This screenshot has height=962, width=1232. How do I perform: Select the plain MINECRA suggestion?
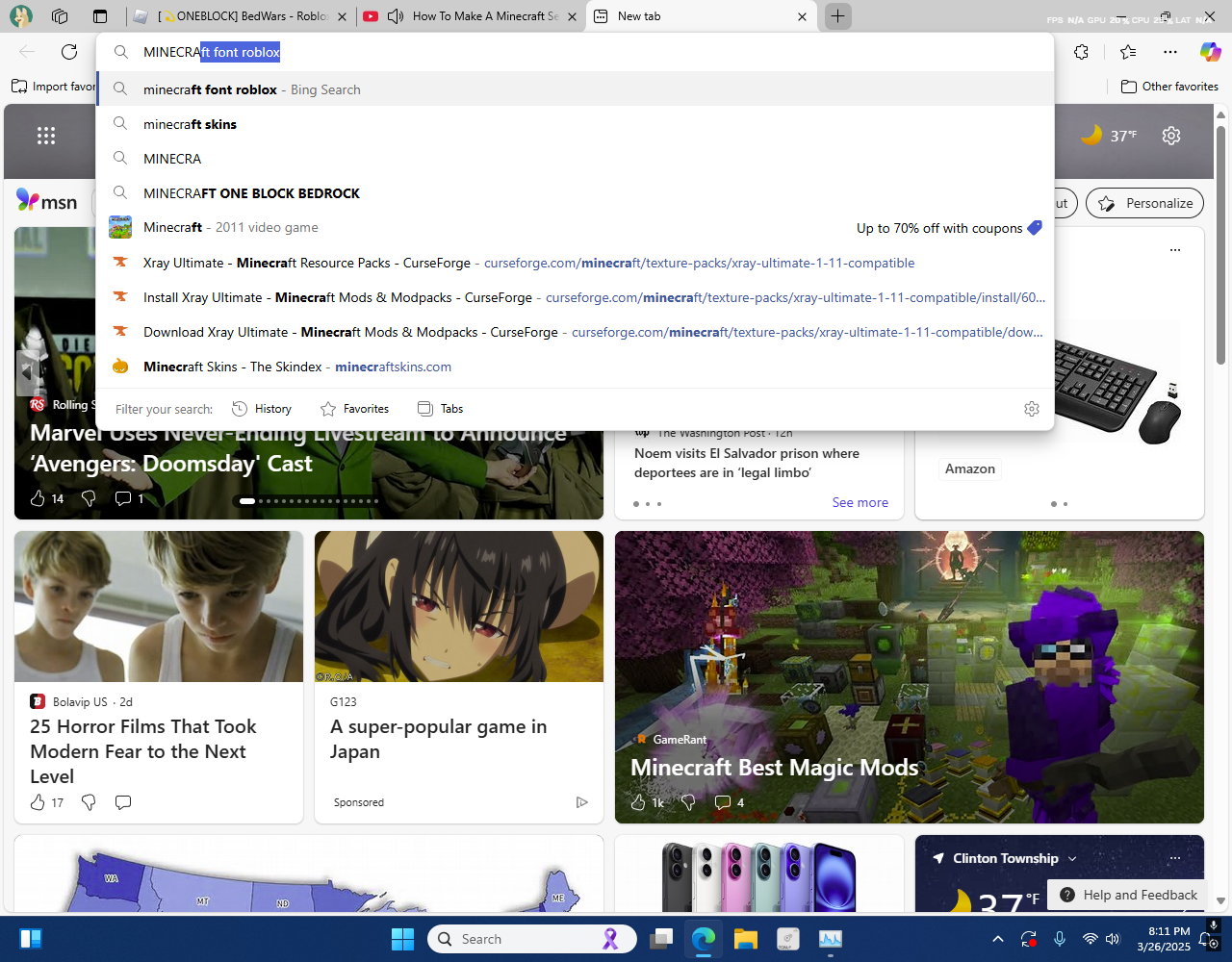(576, 159)
